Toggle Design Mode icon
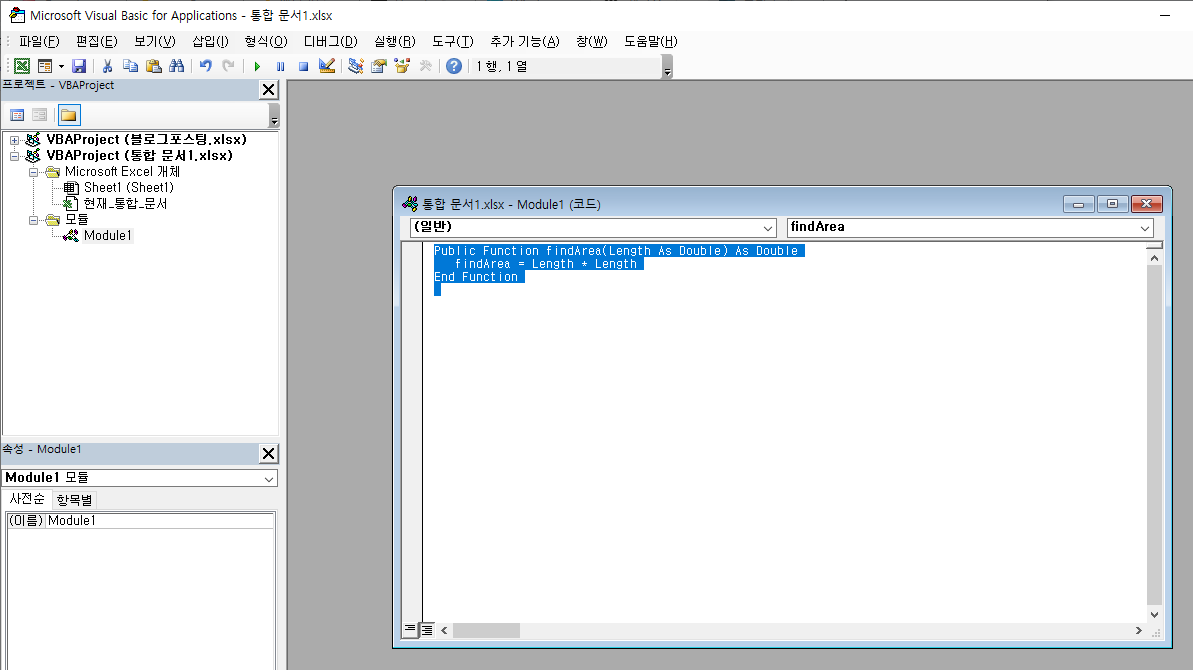Image resolution: width=1193 pixels, height=670 pixels. [326, 66]
